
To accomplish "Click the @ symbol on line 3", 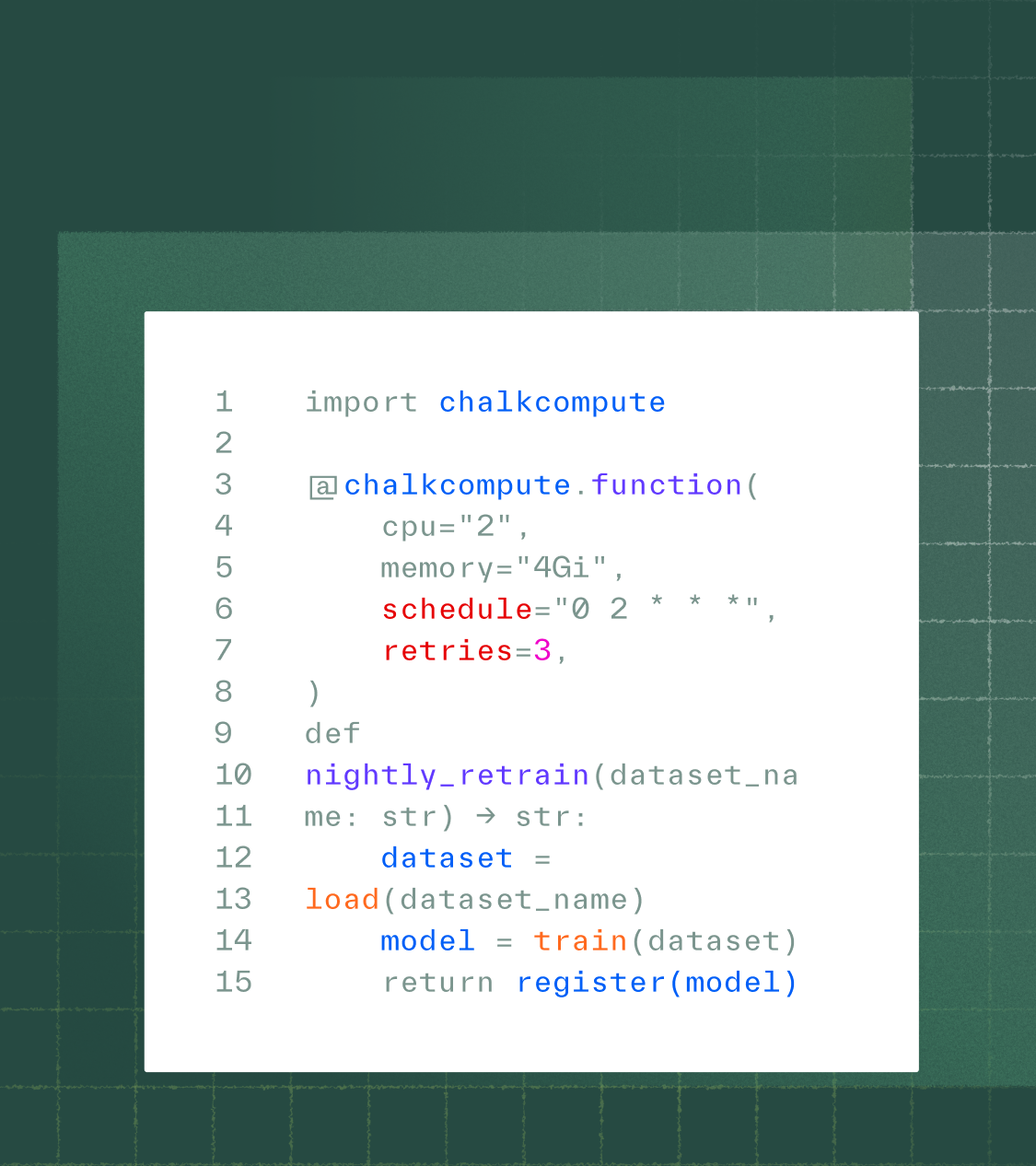I will 322,486.
